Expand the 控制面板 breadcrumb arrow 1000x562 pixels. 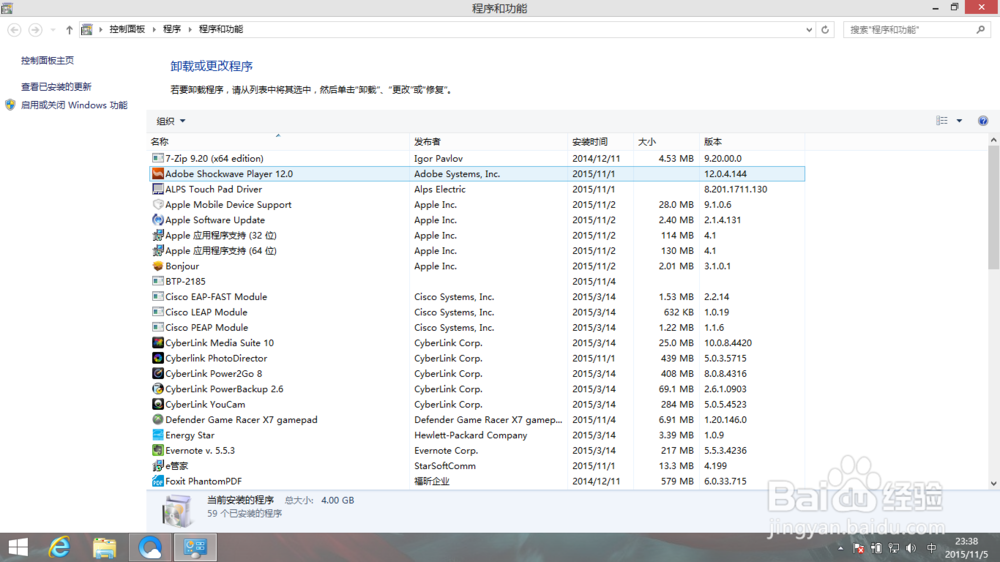click(x=154, y=29)
